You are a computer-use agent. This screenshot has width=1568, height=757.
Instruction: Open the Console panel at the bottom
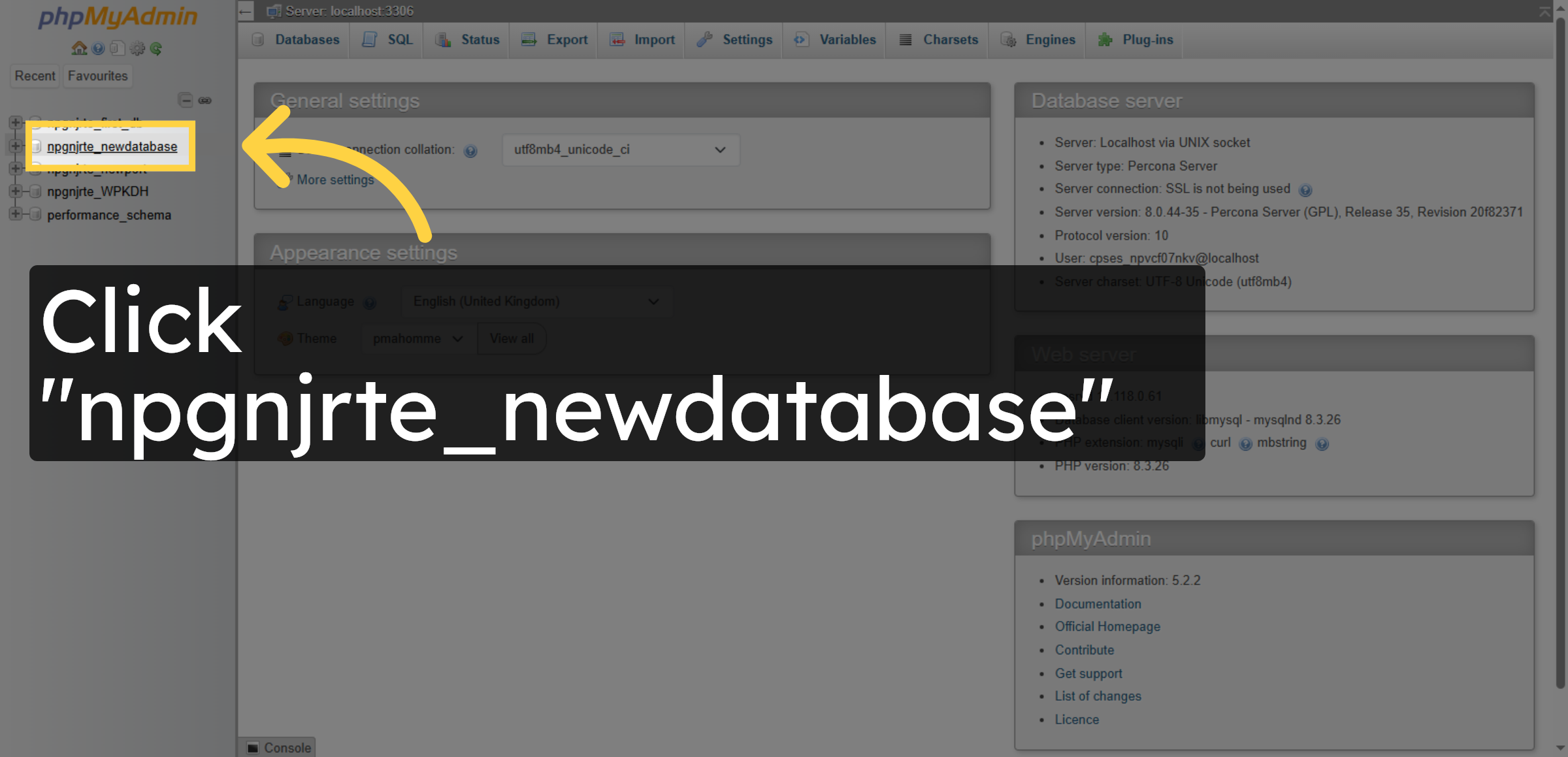(278, 747)
